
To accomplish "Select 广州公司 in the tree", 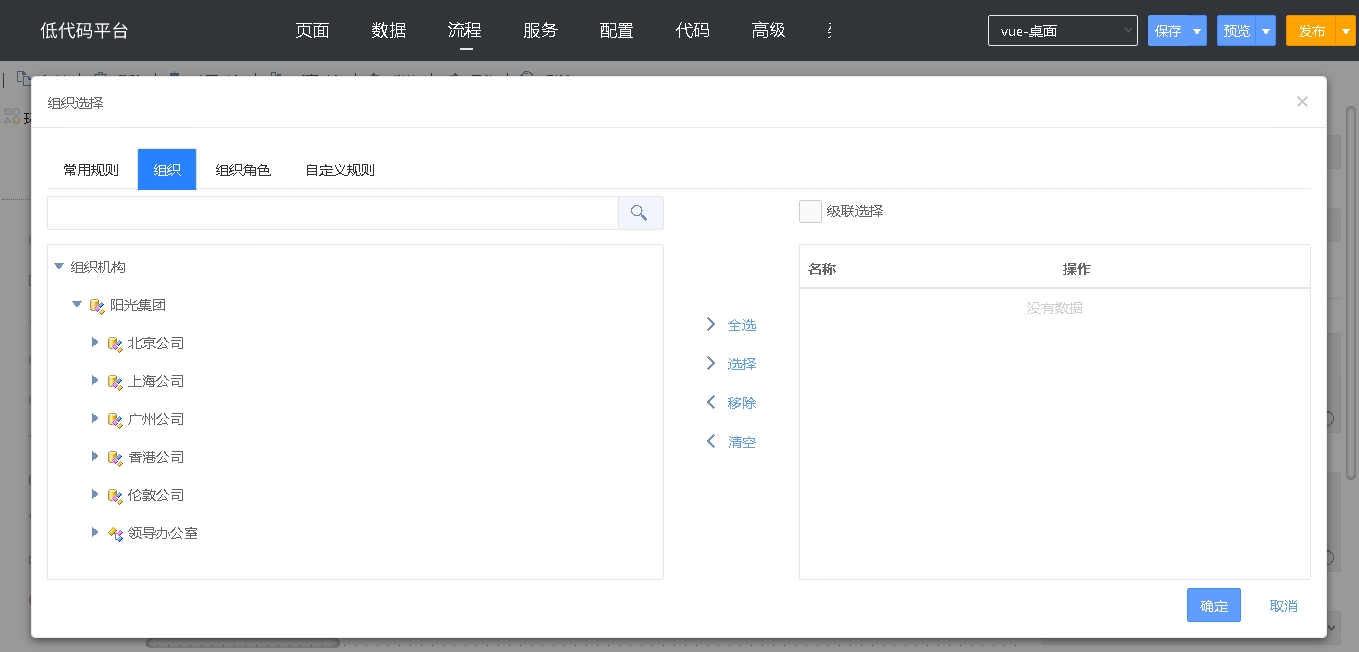I will 156,419.
